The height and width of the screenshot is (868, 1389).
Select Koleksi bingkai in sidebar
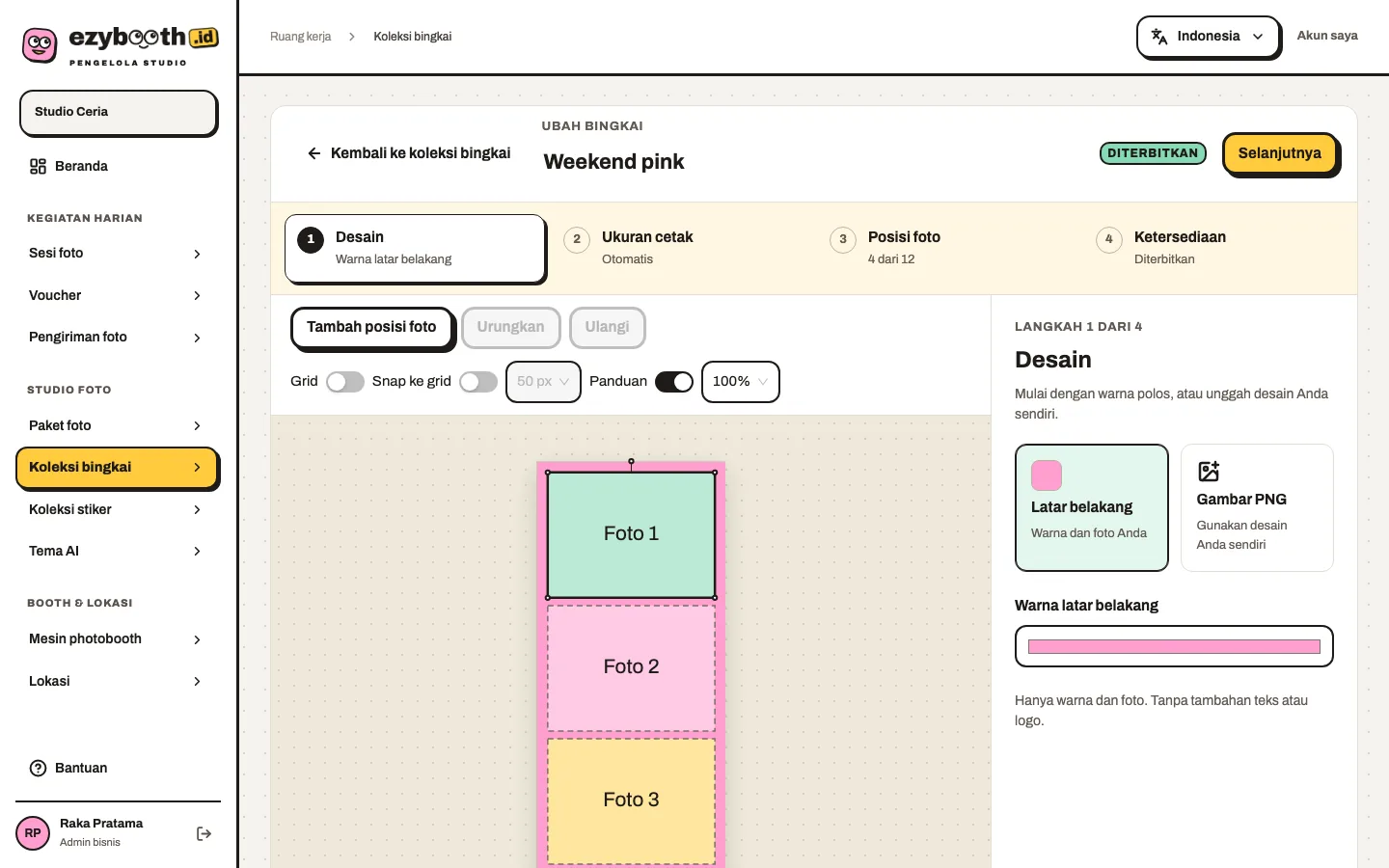point(117,468)
